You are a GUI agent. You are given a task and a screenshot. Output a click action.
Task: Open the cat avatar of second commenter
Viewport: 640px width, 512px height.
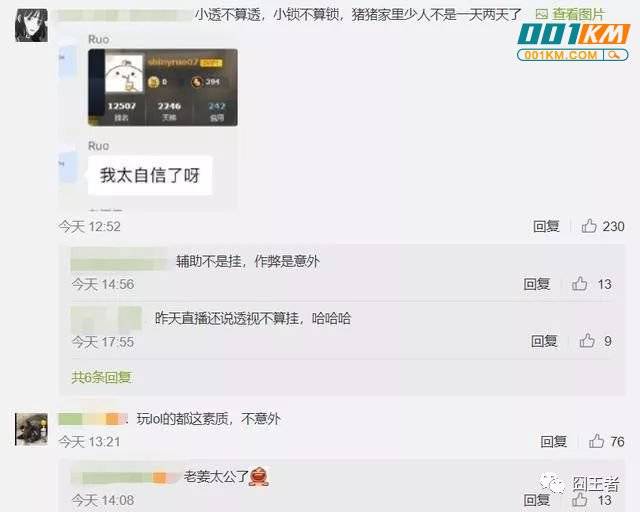click(x=31, y=429)
